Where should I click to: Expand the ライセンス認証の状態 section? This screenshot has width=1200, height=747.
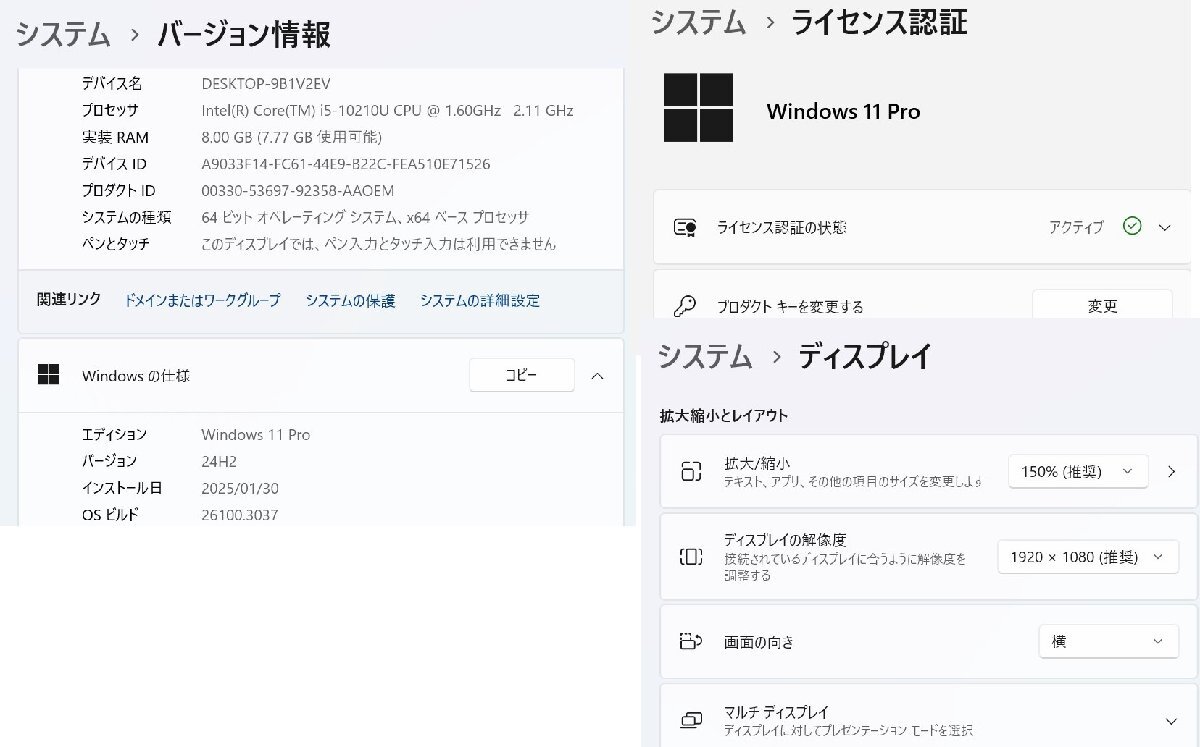click(x=1164, y=227)
